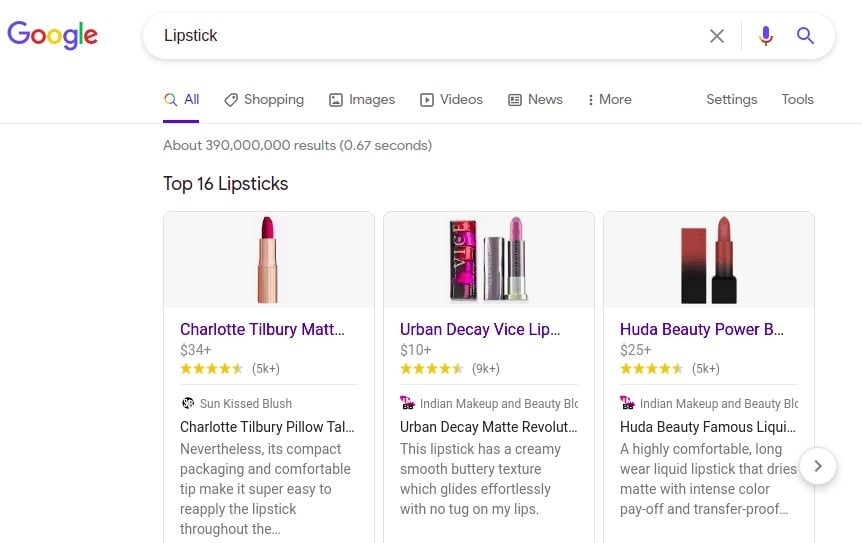Screen dimensions: 862x543
Task: Click Urban Decay card's Indian Makeup blog icon
Action: (407, 403)
